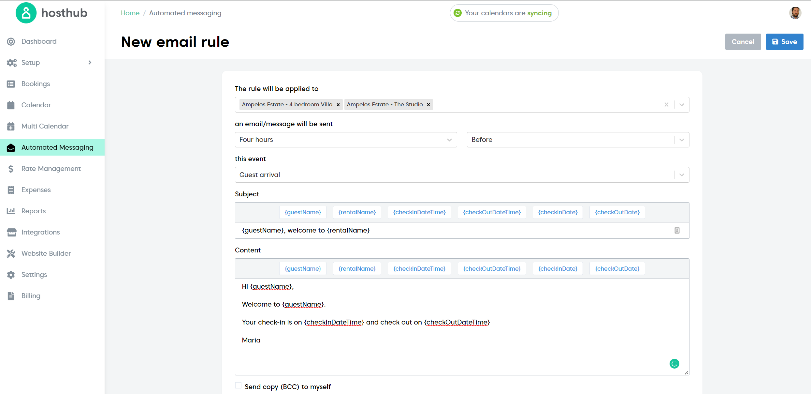Clear all selected properties
The image size is (811, 394).
pos(666,104)
